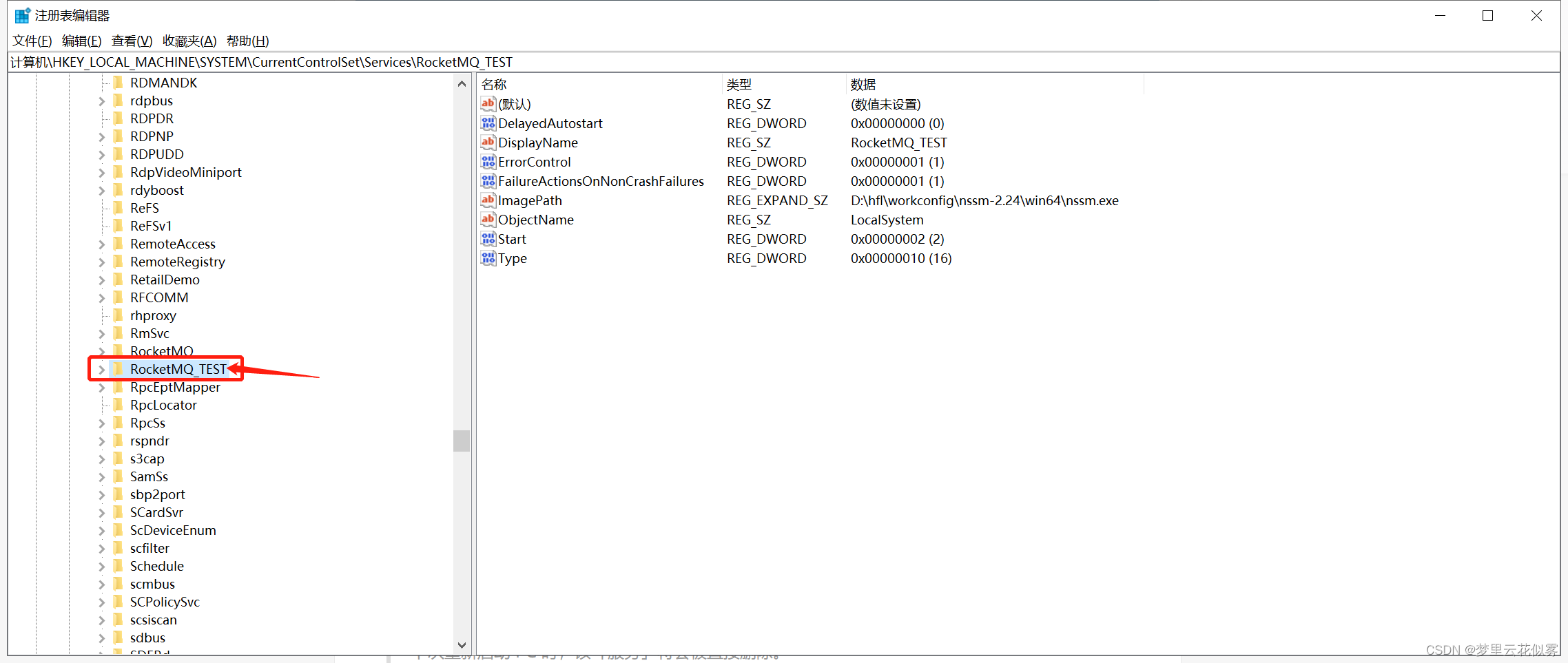Select the RDPUDD key in the tree
This screenshot has height=663, width=1568.
(156, 154)
